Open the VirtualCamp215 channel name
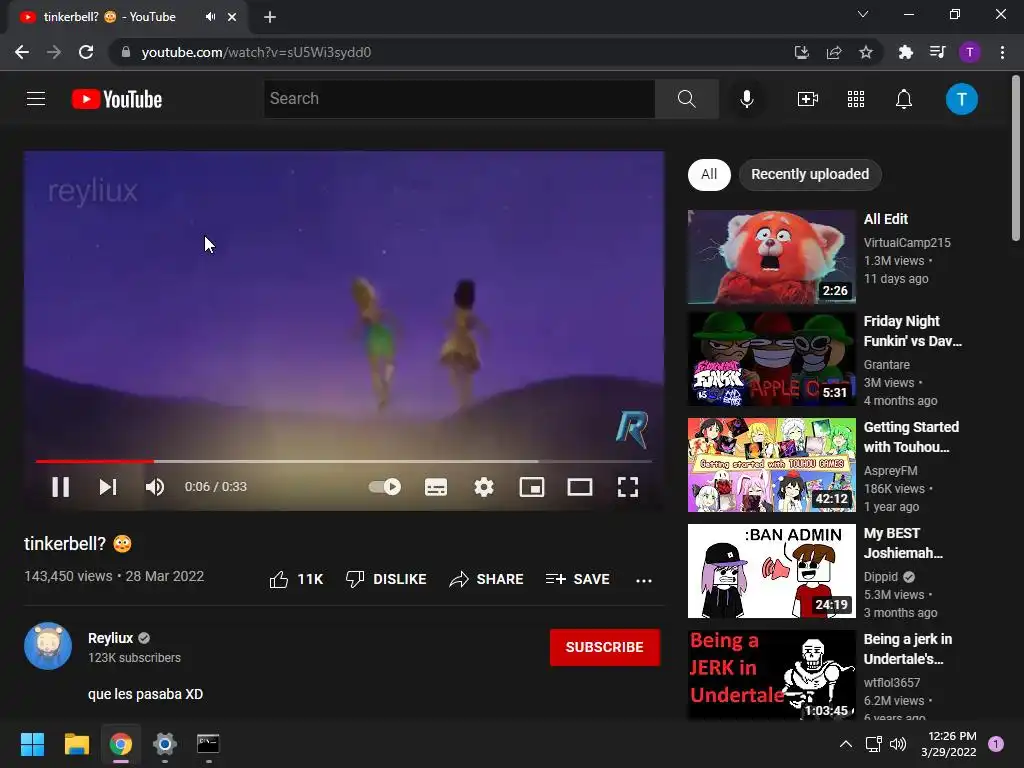This screenshot has height=768, width=1024. point(907,242)
